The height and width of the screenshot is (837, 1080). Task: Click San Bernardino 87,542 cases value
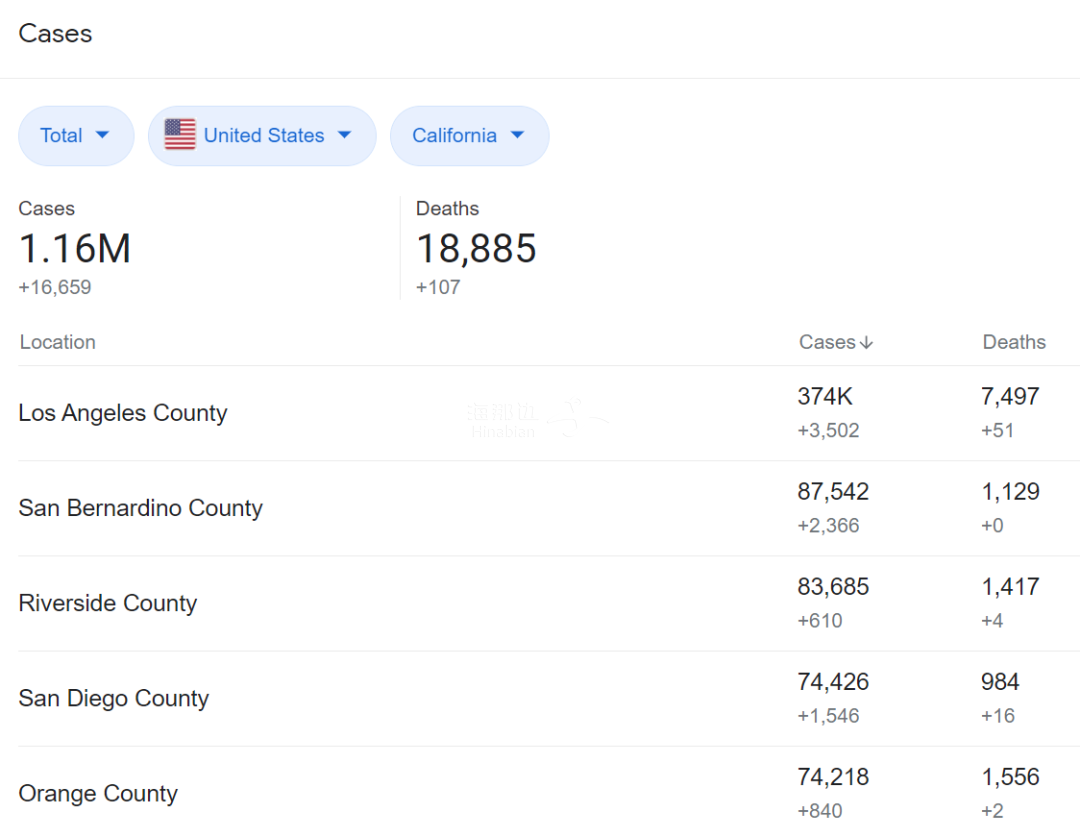coord(833,492)
